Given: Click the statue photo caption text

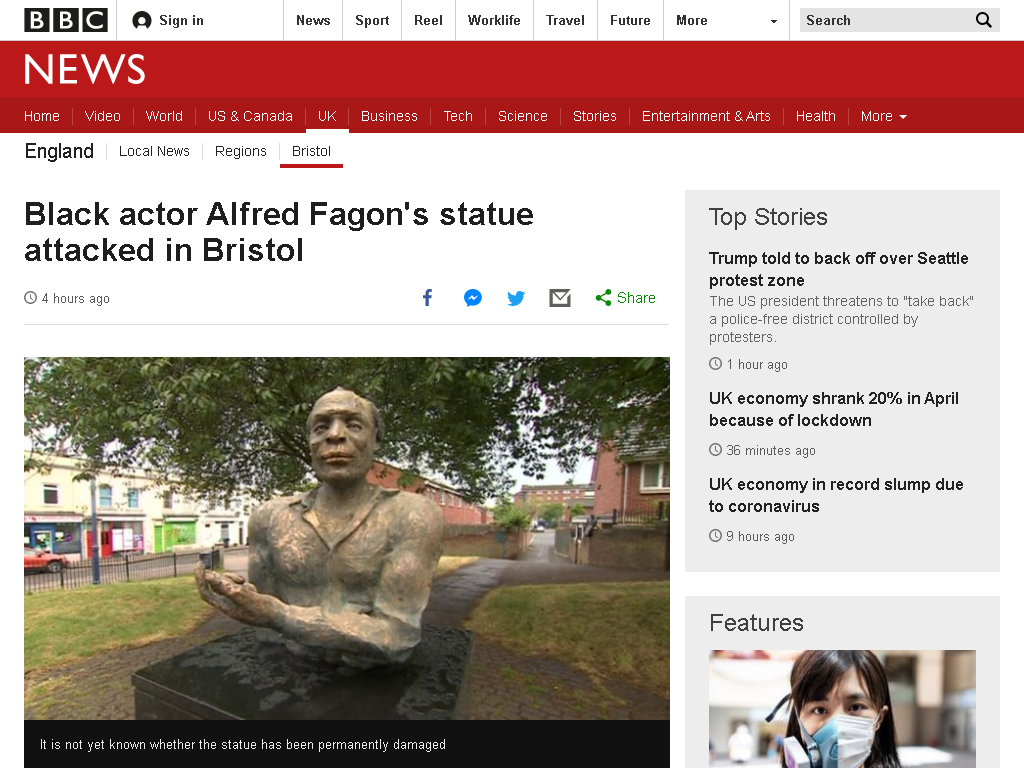Looking at the screenshot, I should click(243, 744).
